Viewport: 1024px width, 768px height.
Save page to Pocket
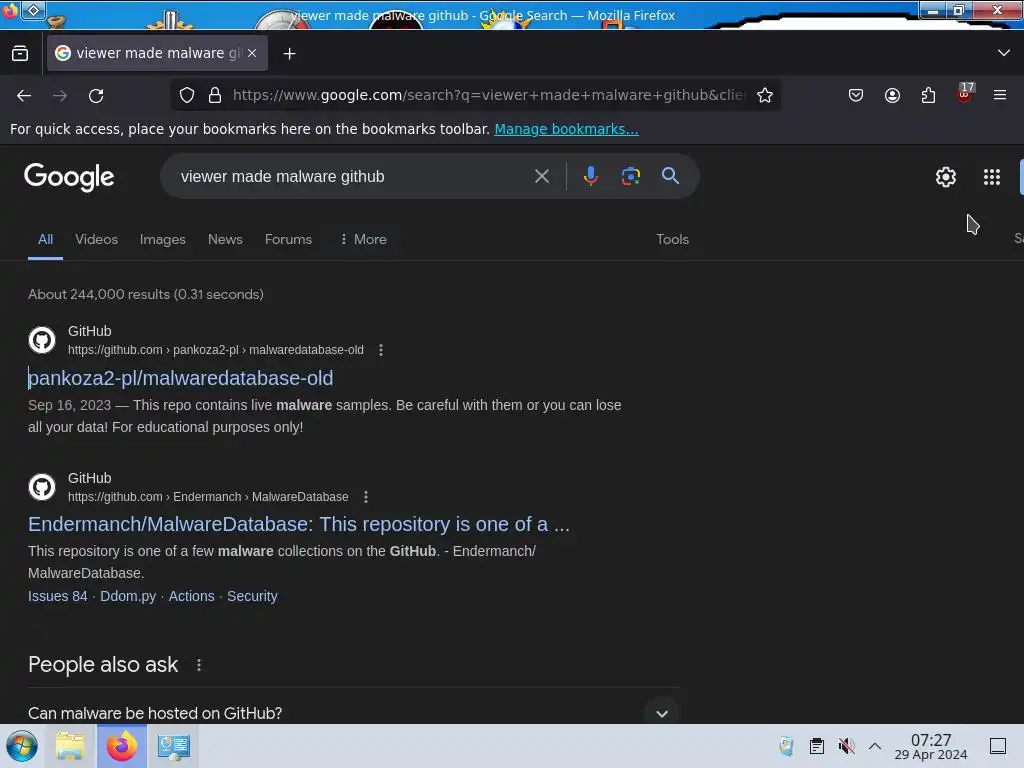point(856,95)
